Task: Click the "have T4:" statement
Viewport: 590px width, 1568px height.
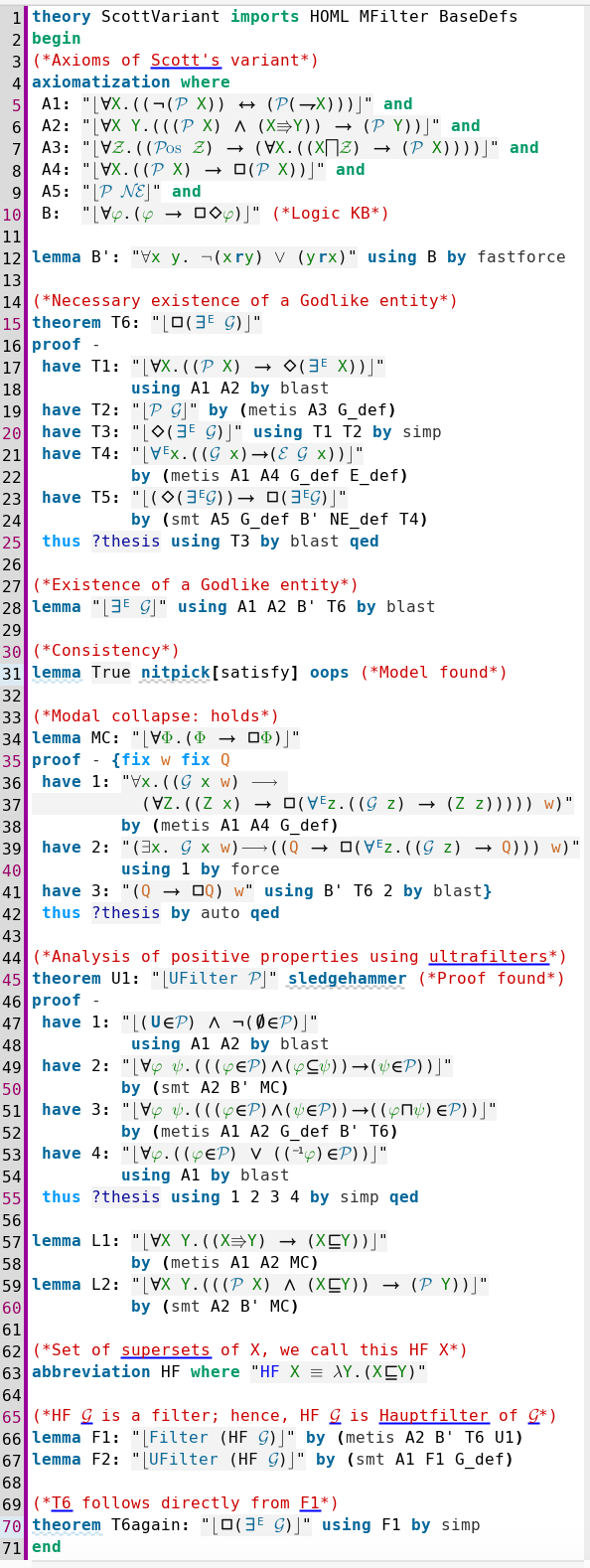Action: point(81,454)
